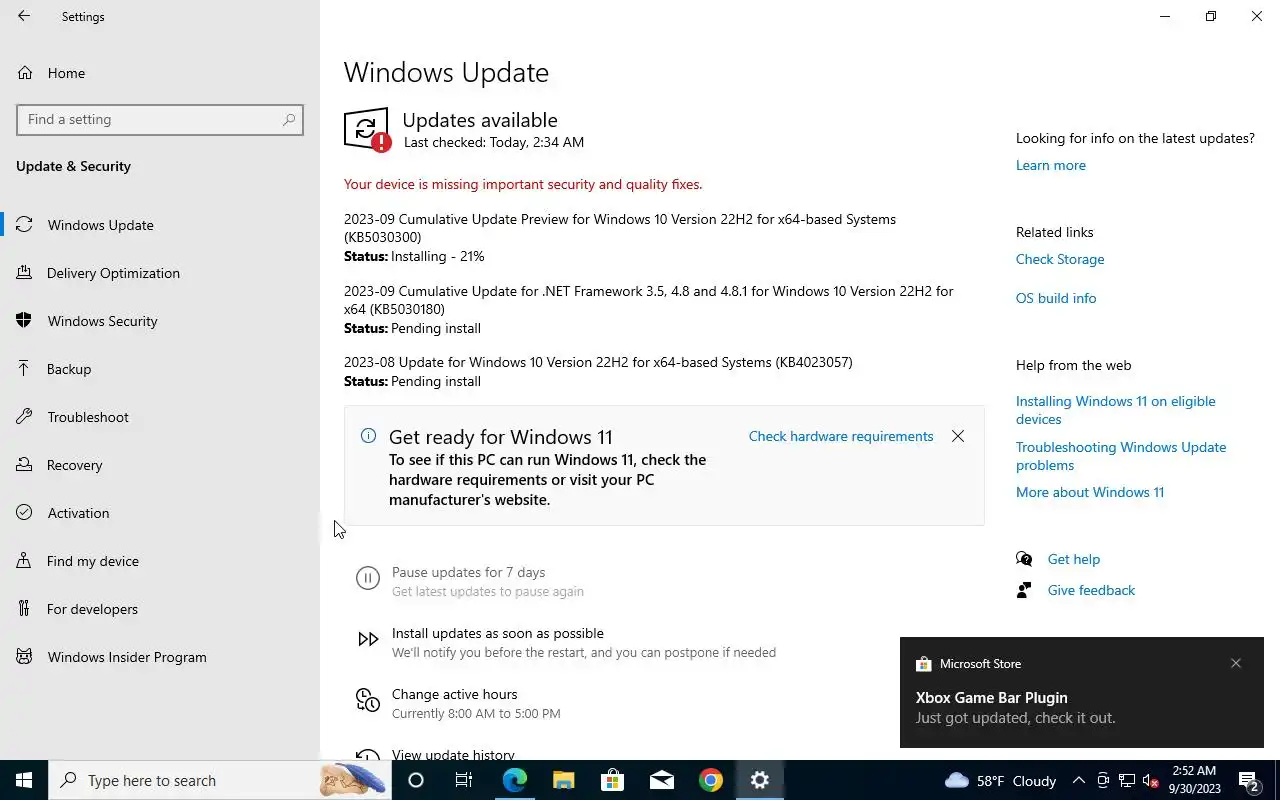Open Microsoft Store from taskbar
Screen dimensions: 1280x800
(612, 780)
